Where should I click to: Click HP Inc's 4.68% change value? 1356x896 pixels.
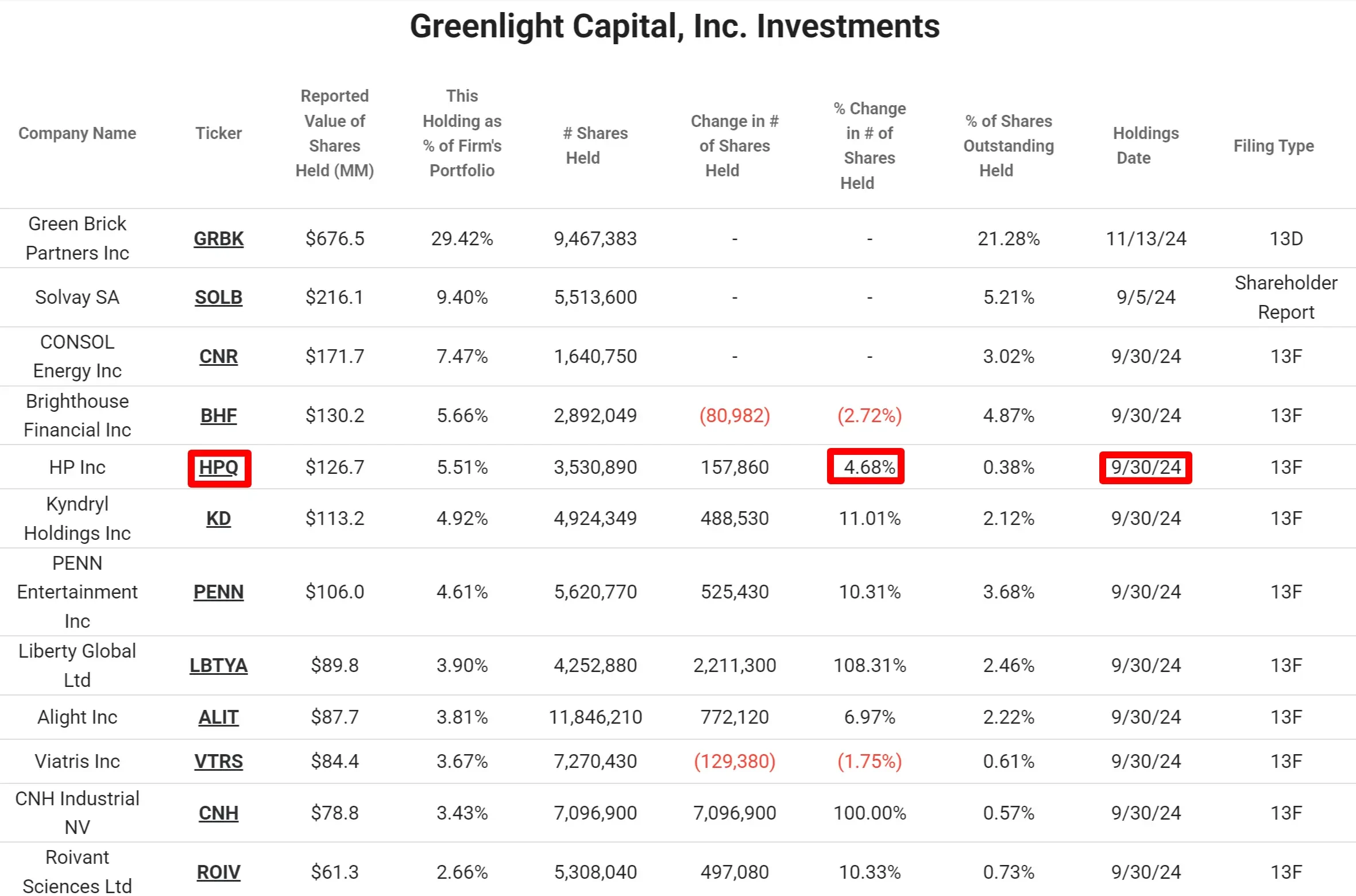click(x=869, y=467)
